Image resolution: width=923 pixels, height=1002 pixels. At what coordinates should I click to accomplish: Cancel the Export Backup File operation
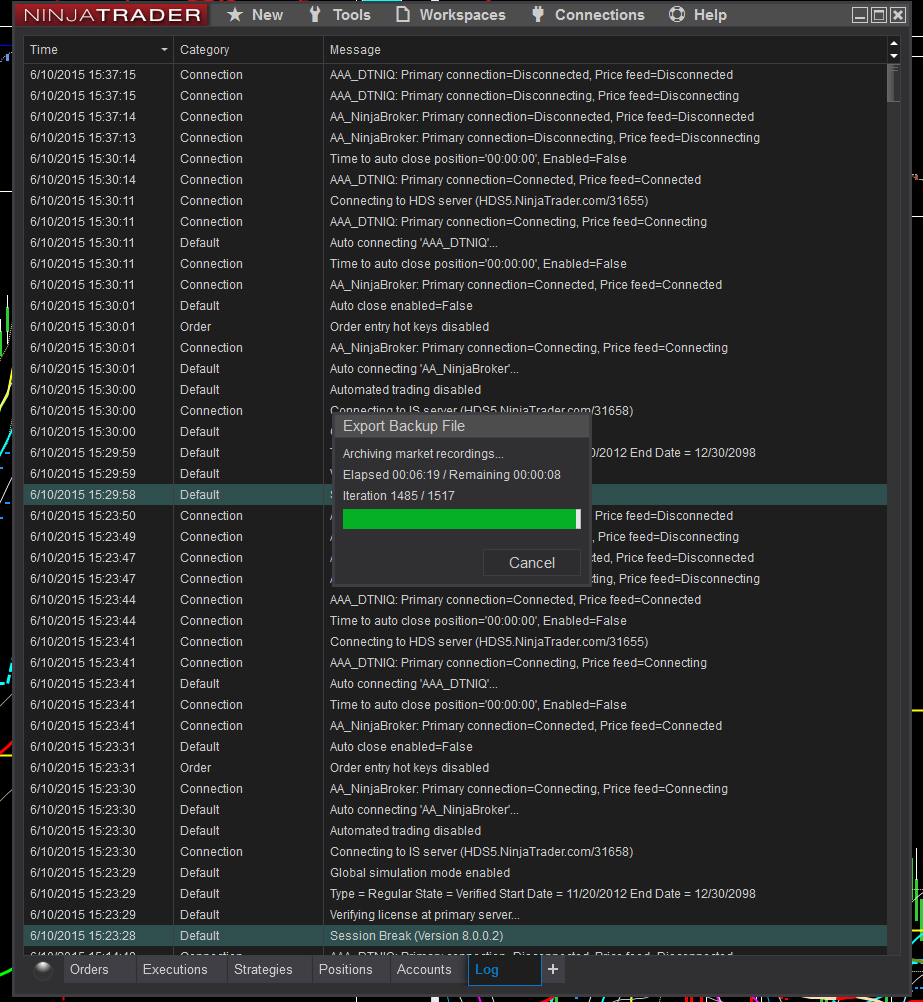[x=532, y=563]
